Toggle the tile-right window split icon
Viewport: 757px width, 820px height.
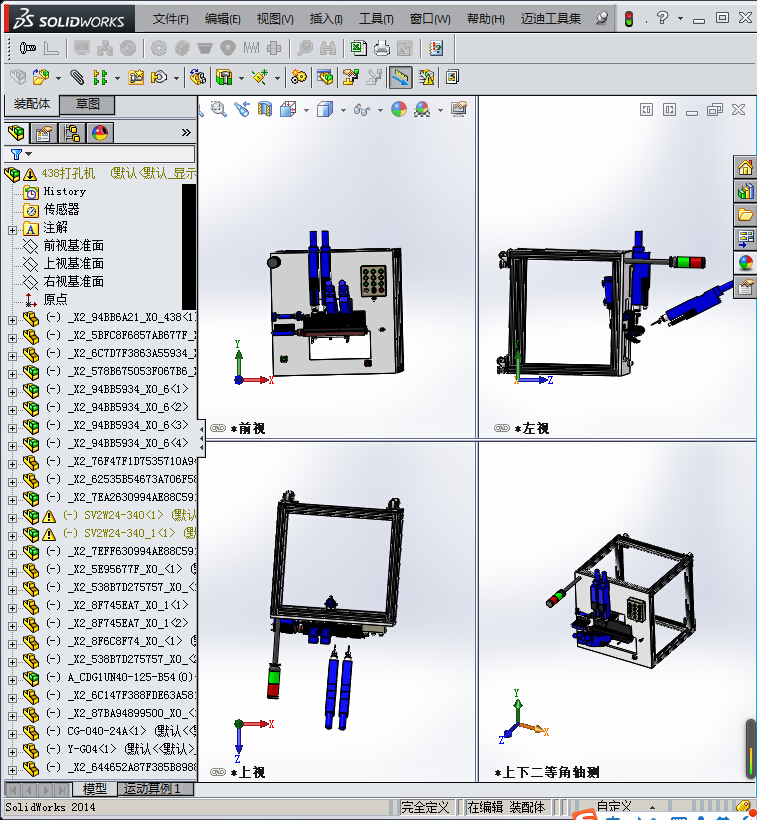(x=670, y=110)
